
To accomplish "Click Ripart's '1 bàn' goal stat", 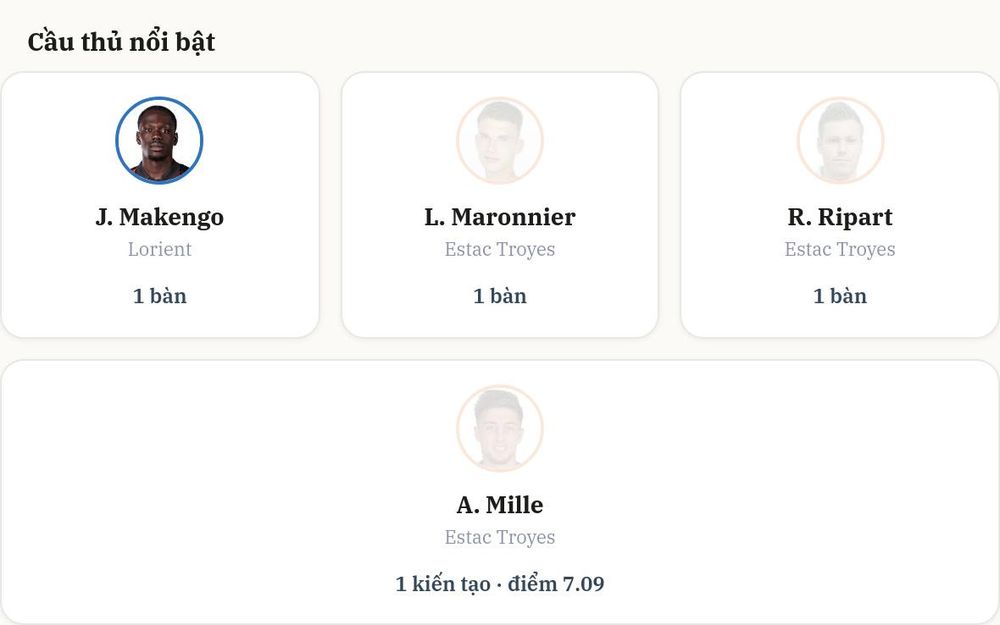I will point(840,296).
